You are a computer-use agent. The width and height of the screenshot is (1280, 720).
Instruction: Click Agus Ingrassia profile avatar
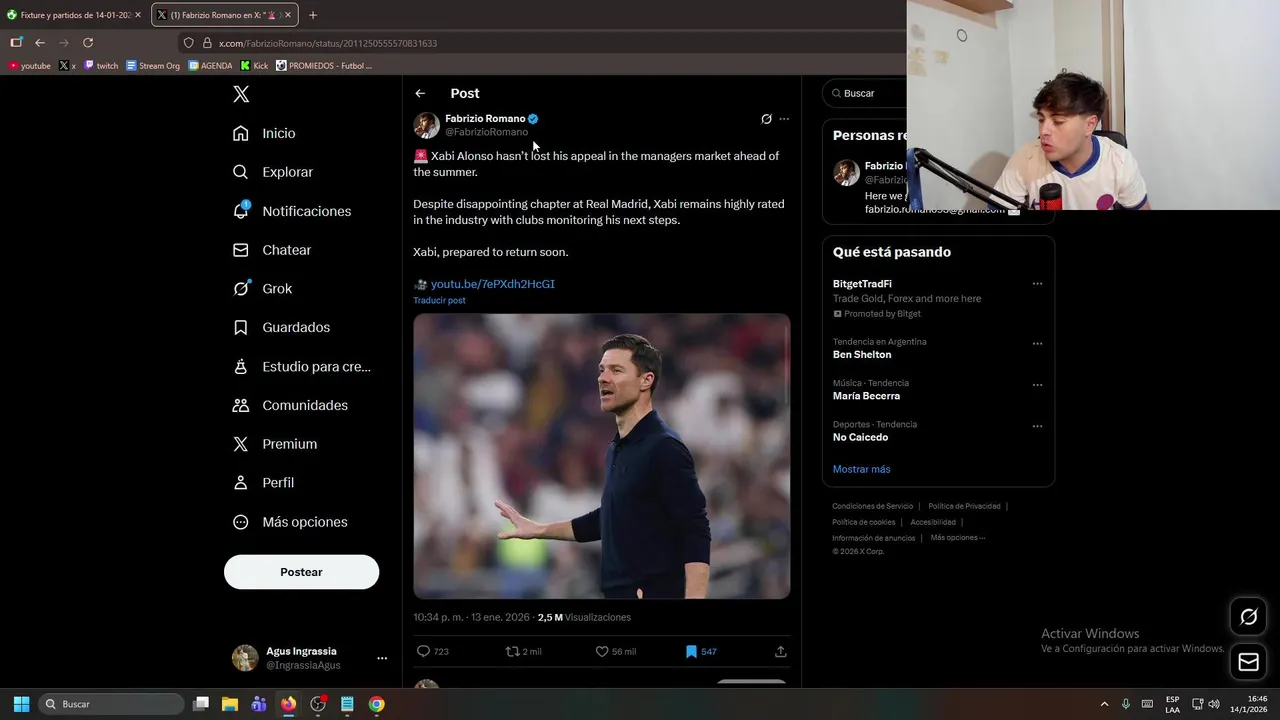[245, 658]
